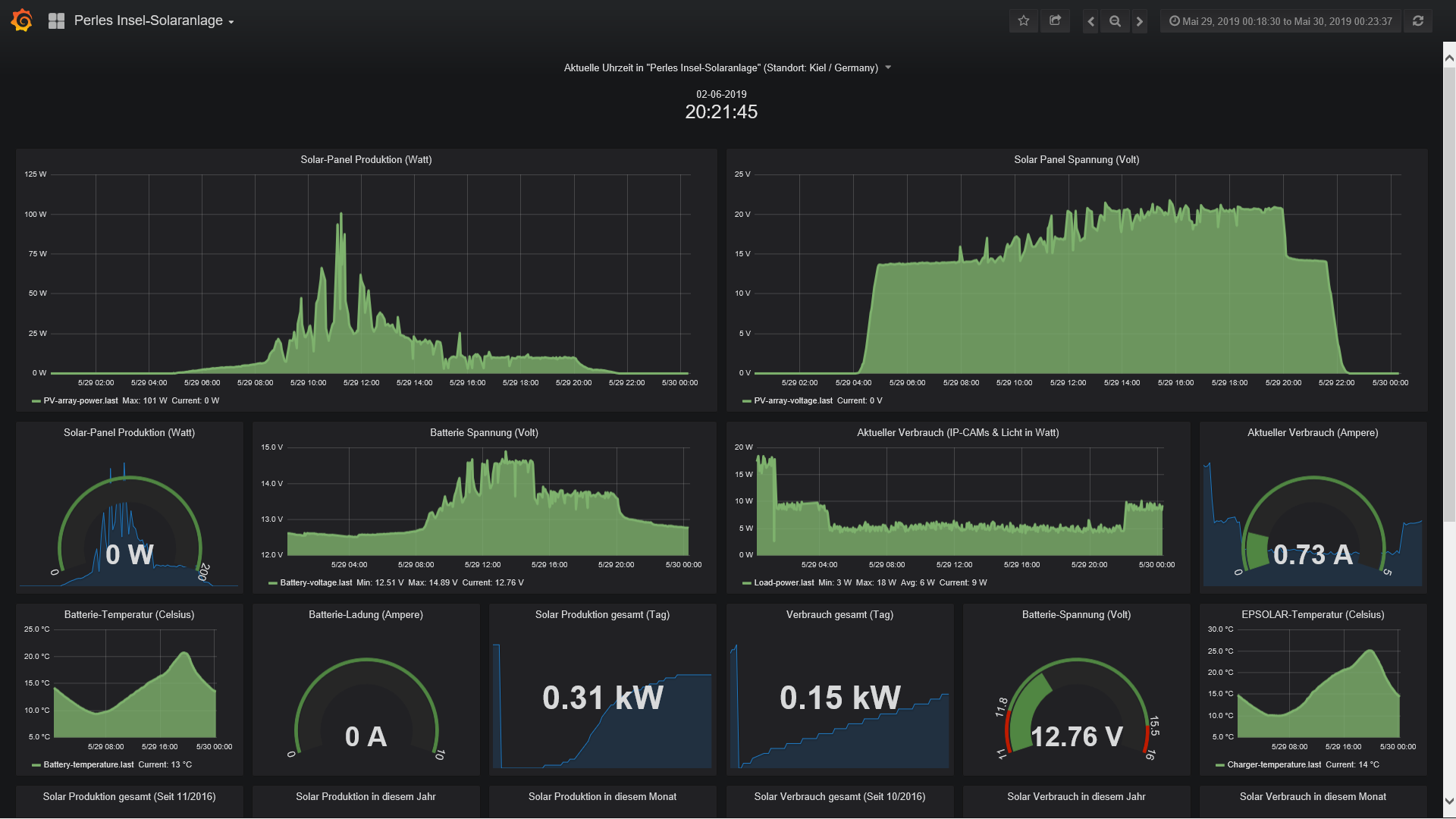Toggle PV-array-power.last legend series
Image resolution: width=1456 pixels, height=819 pixels.
[x=80, y=400]
